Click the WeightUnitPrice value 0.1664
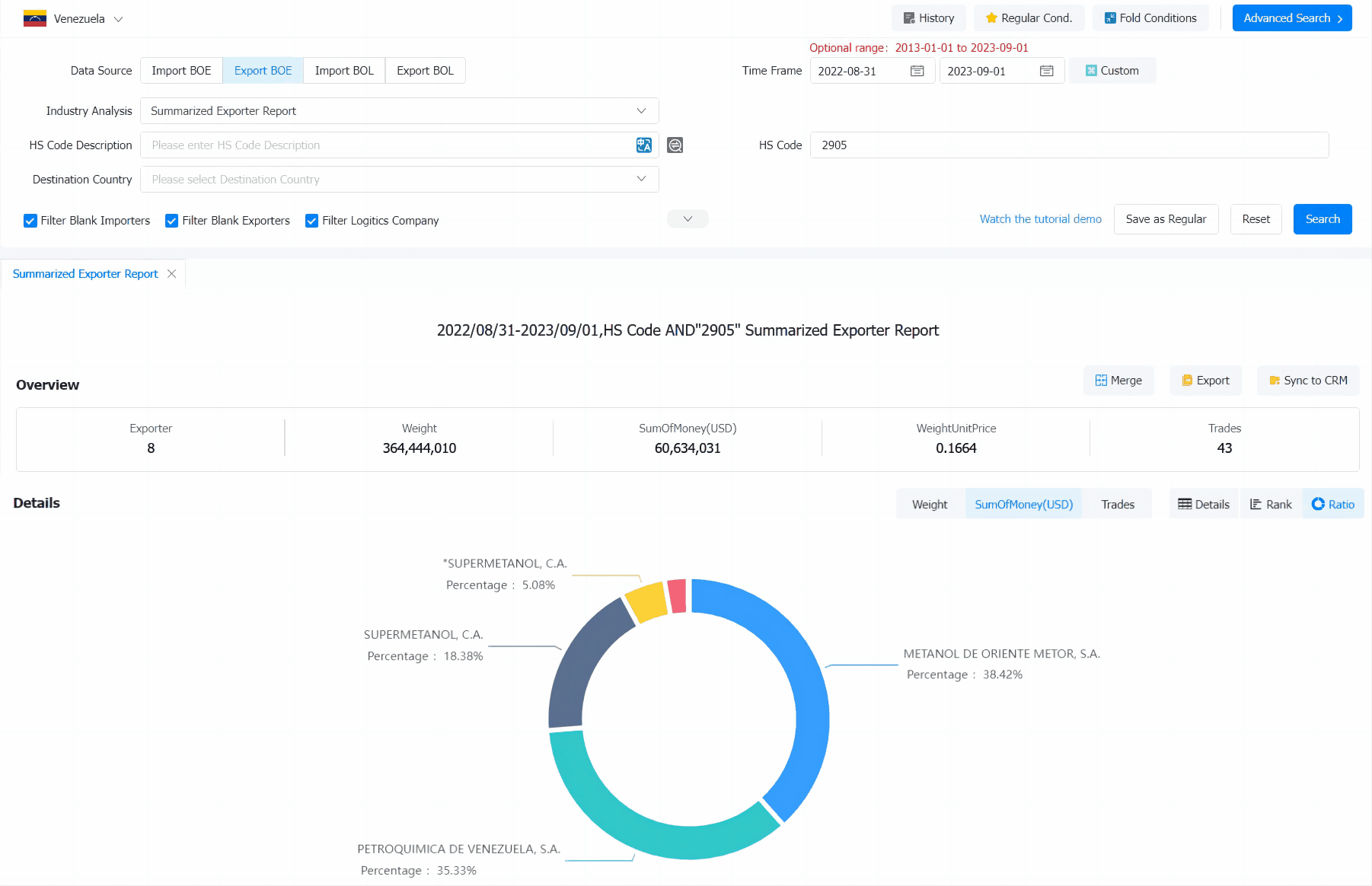This screenshot has width=1372, height=886. click(956, 448)
